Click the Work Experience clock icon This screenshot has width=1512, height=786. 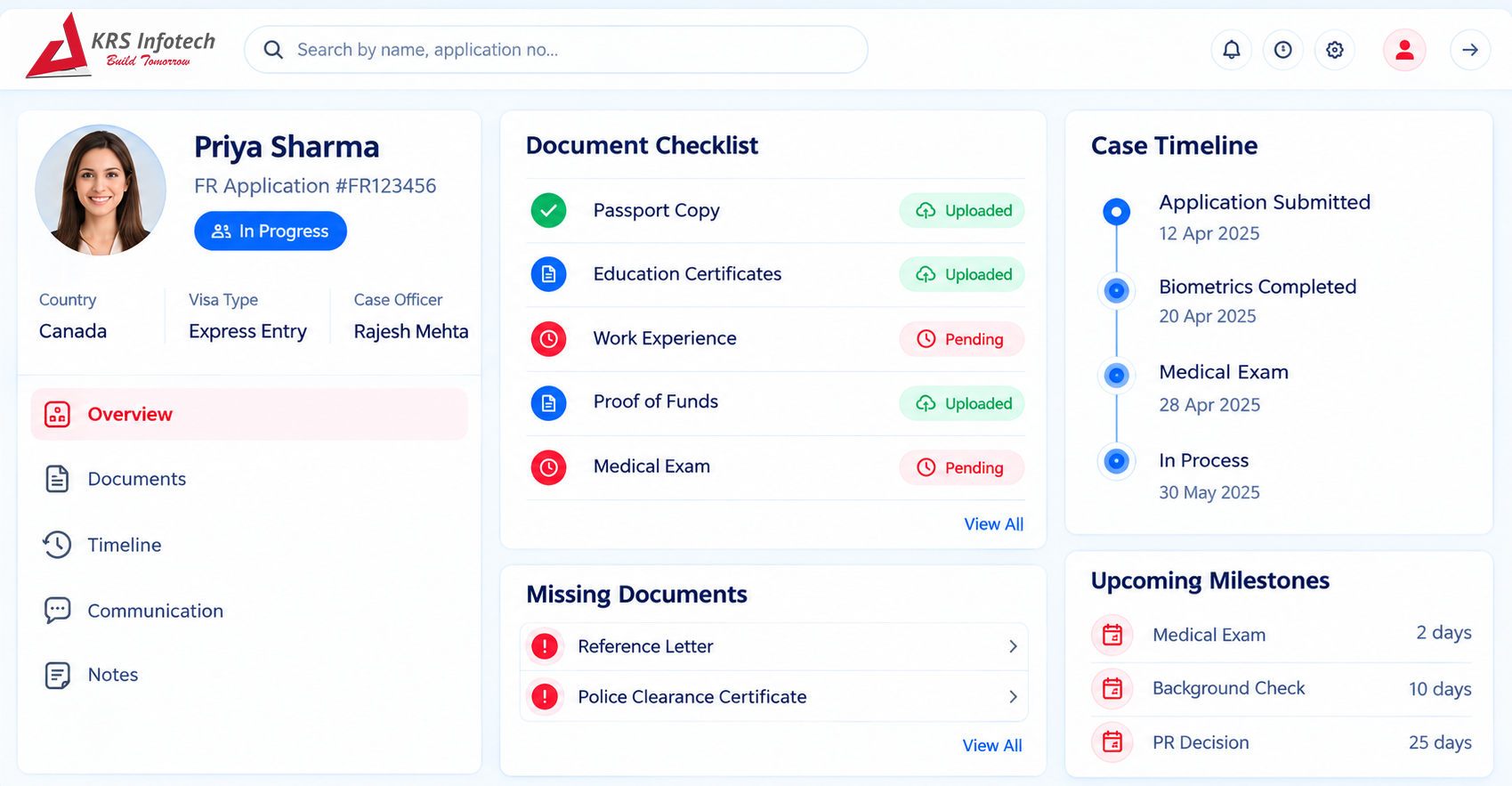[x=549, y=339]
